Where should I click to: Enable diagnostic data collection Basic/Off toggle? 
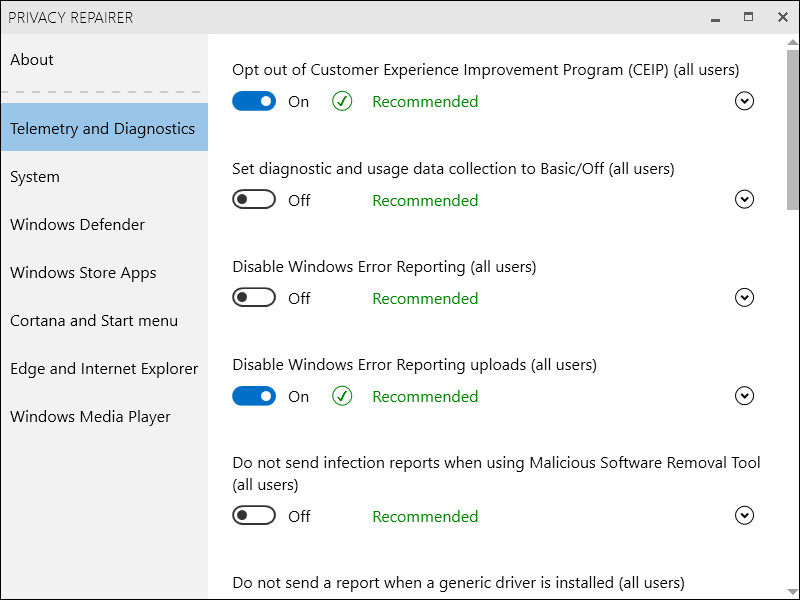[254, 200]
